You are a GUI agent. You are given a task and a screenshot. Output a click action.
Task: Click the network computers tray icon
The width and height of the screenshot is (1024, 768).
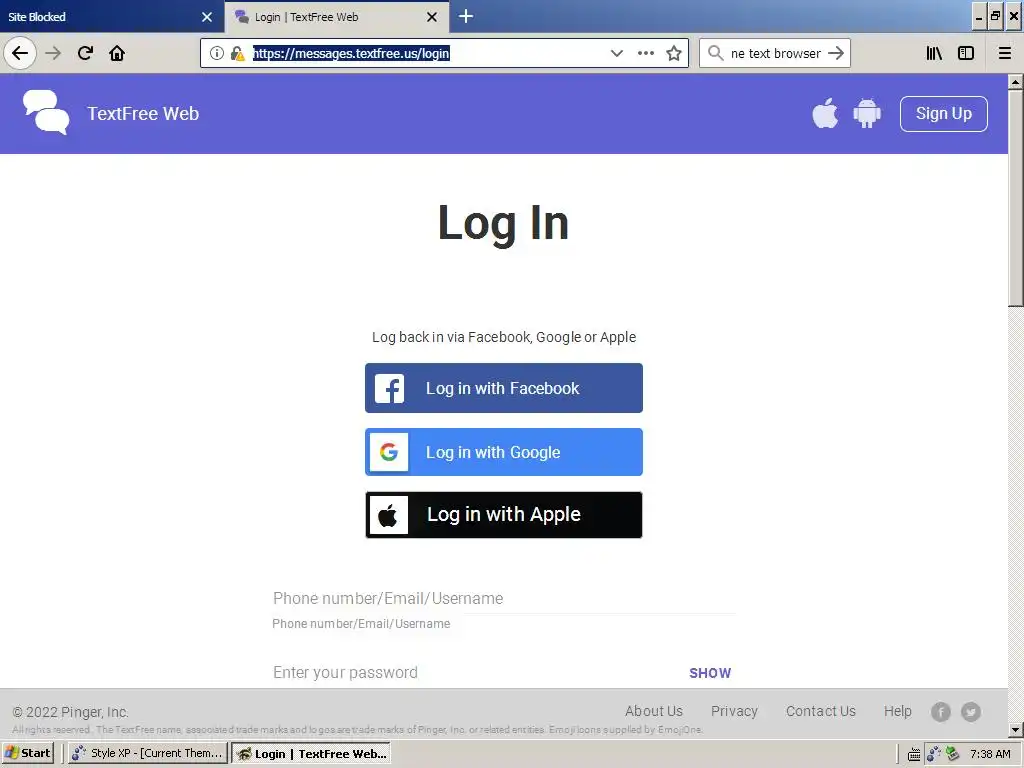tap(953, 754)
